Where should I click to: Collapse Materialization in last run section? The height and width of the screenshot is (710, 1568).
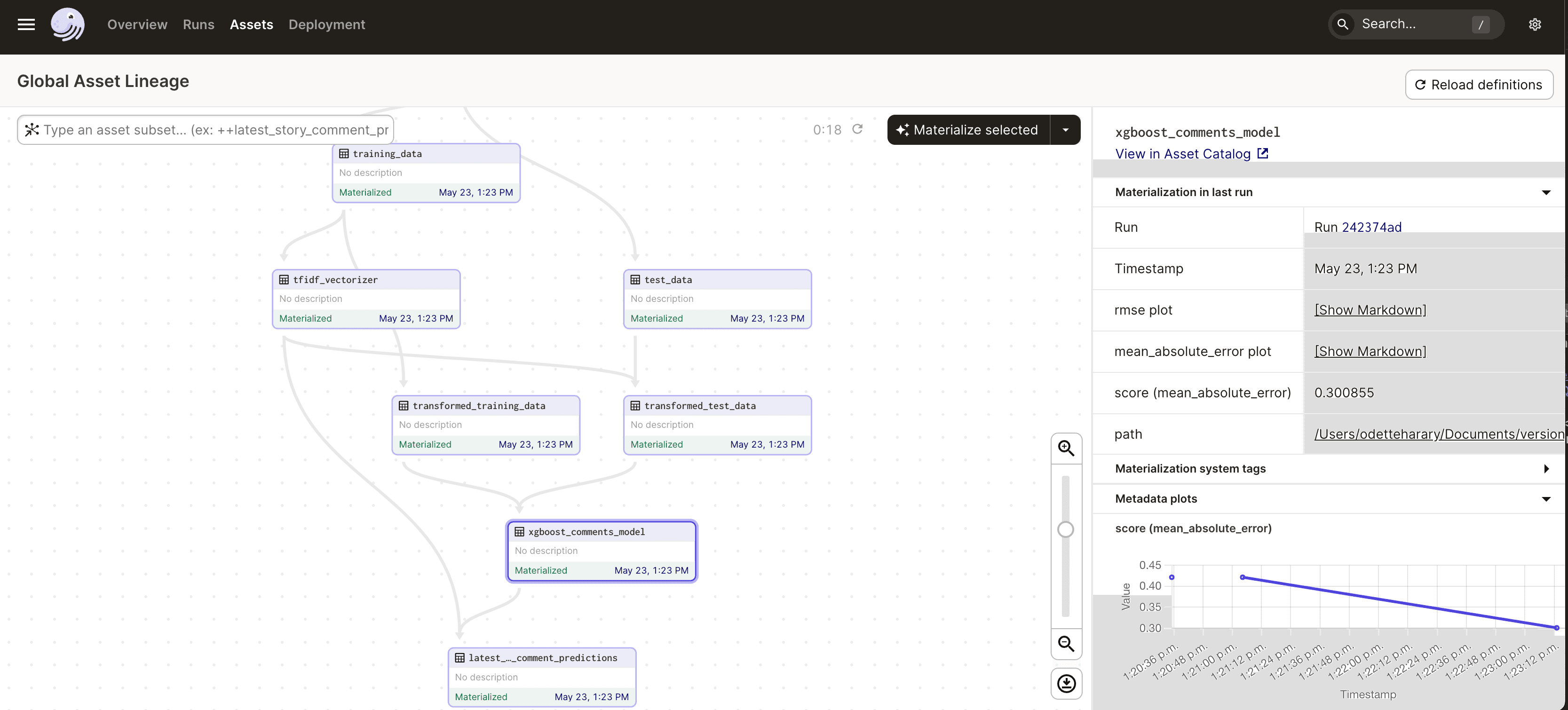[1545, 192]
